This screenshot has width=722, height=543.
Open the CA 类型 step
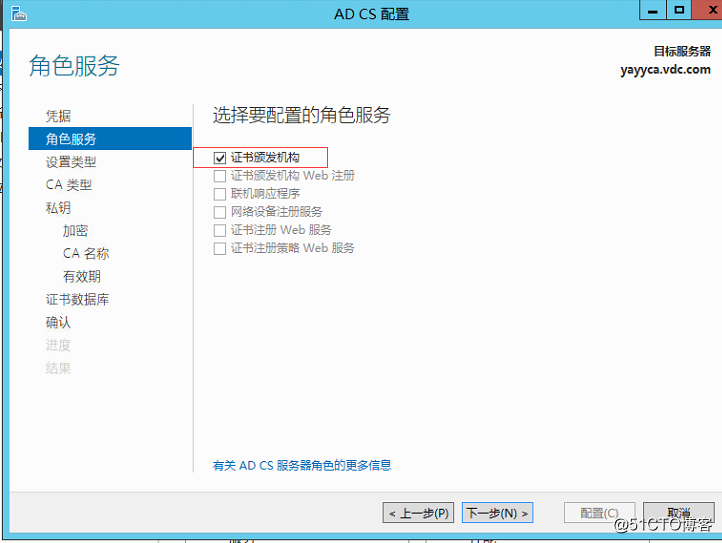coord(69,185)
